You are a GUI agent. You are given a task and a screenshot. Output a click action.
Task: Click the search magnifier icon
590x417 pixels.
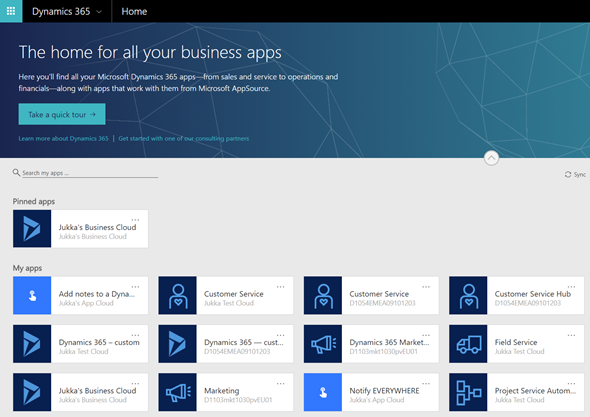16,172
